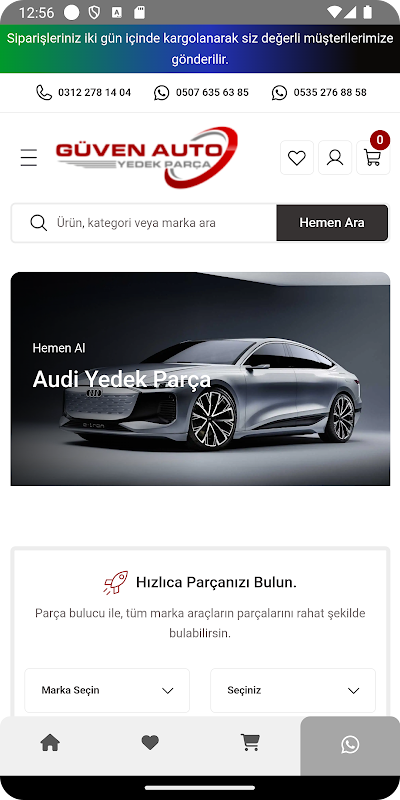The image size is (400, 800).
Task: Focus the product search input field
Action: pyautogui.click(x=162, y=223)
